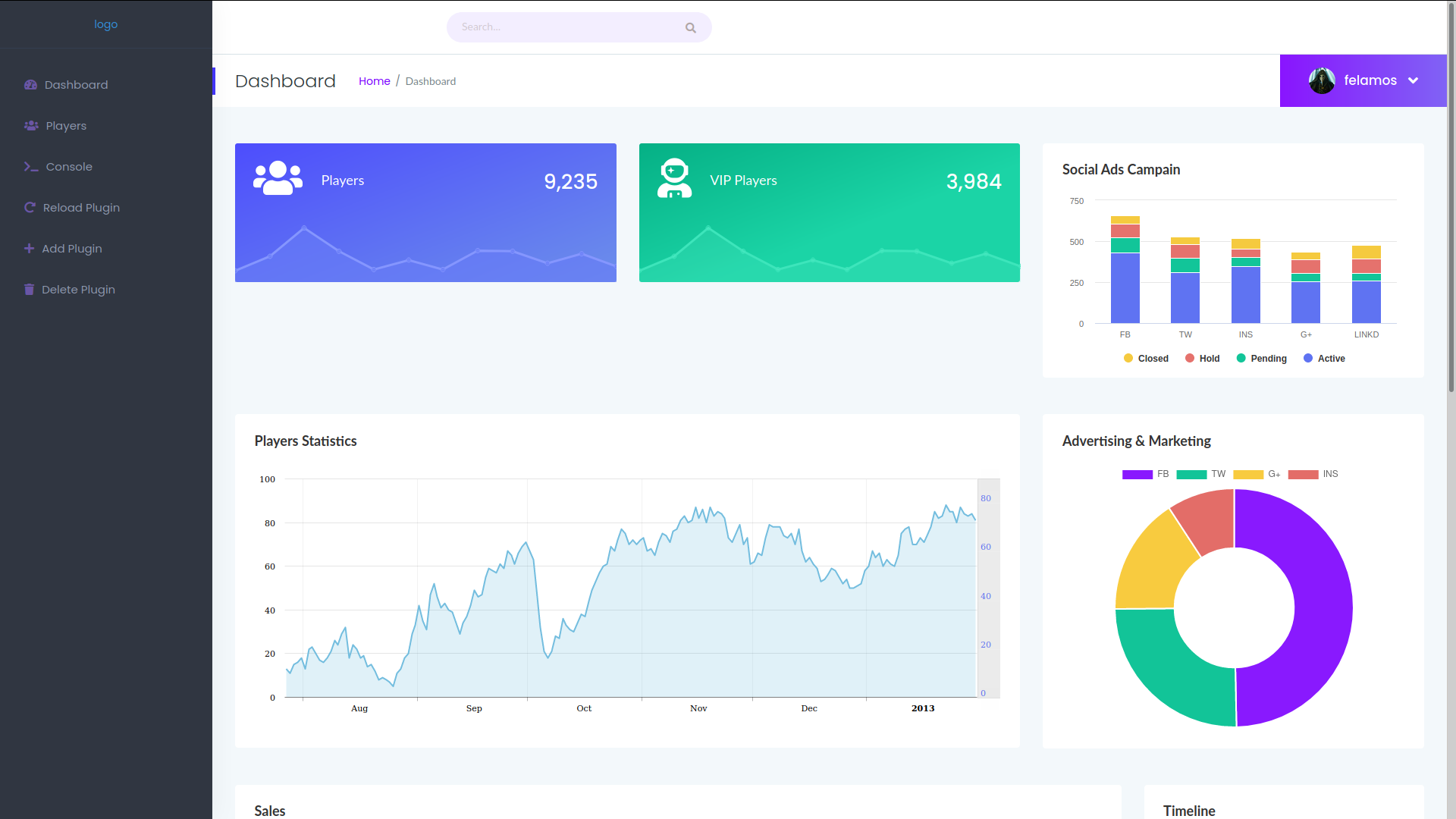Toggle the Hold series legend item

click(x=1203, y=359)
